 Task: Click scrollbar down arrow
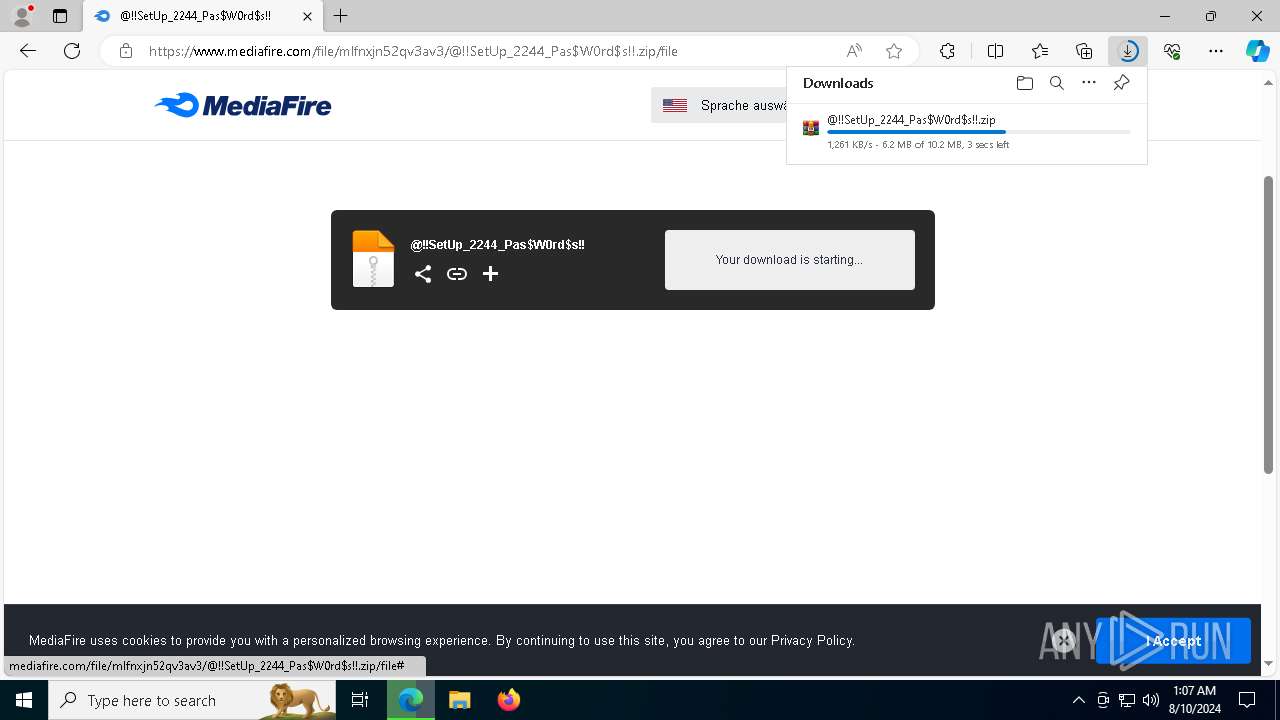pyautogui.click(x=1268, y=664)
